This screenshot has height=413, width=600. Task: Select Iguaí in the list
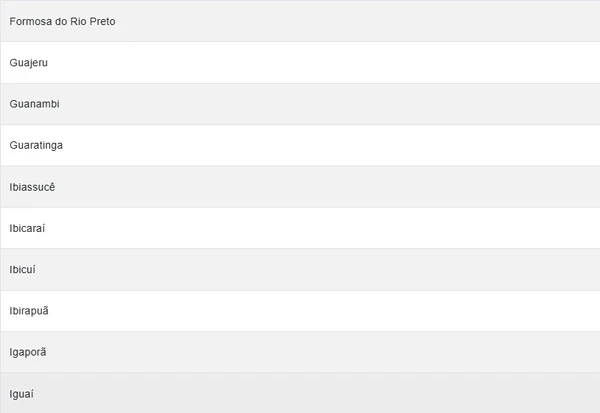[x=300, y=393]
